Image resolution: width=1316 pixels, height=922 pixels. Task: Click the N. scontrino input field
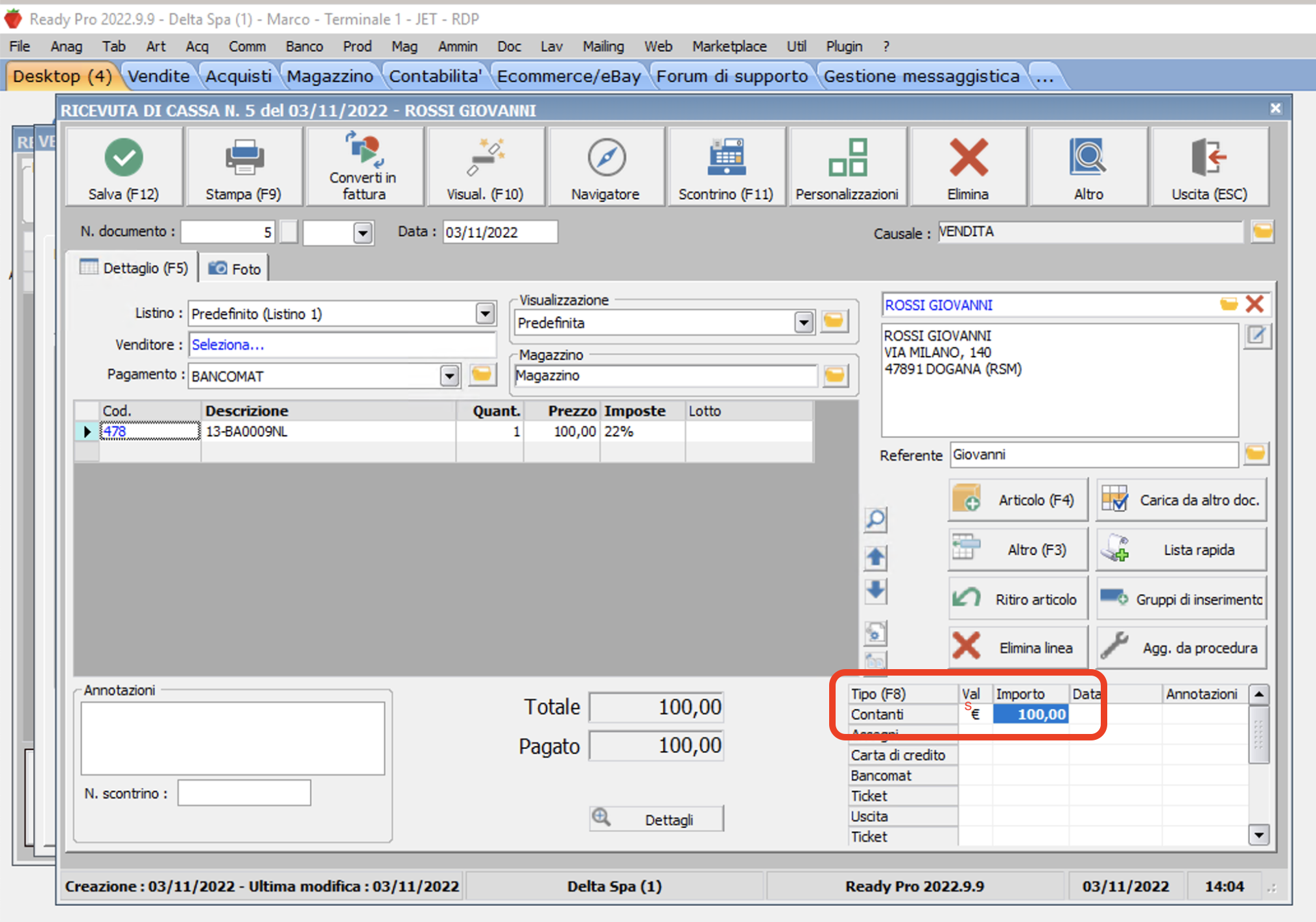coord(244,793)
